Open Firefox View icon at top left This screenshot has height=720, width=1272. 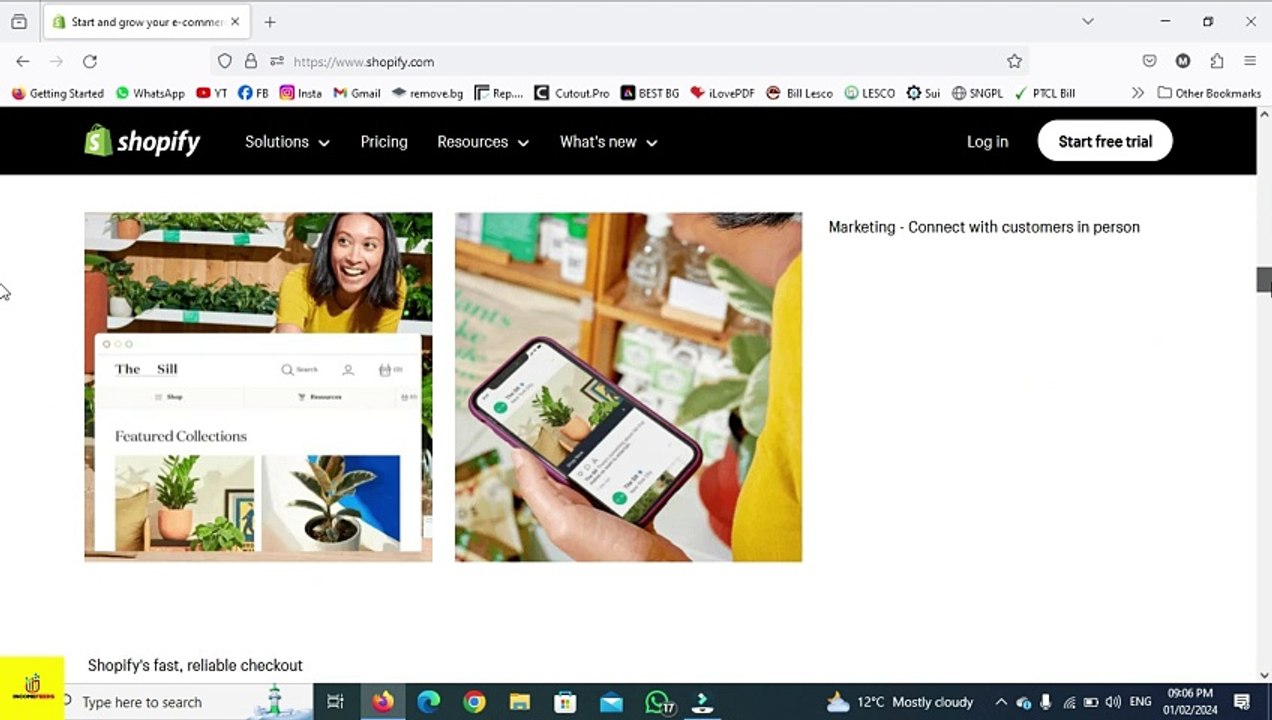(x=19, y=21)
